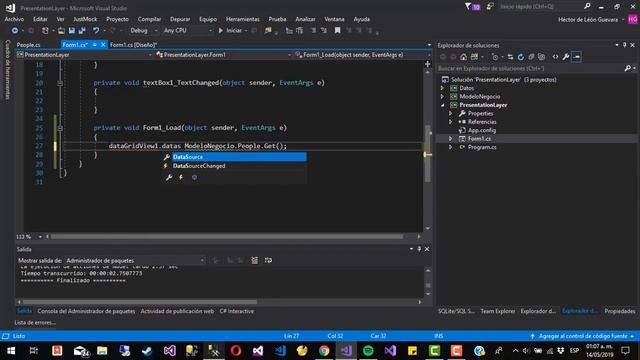
Task: Switch to Propiedades tab
Action: pos(620,311)
